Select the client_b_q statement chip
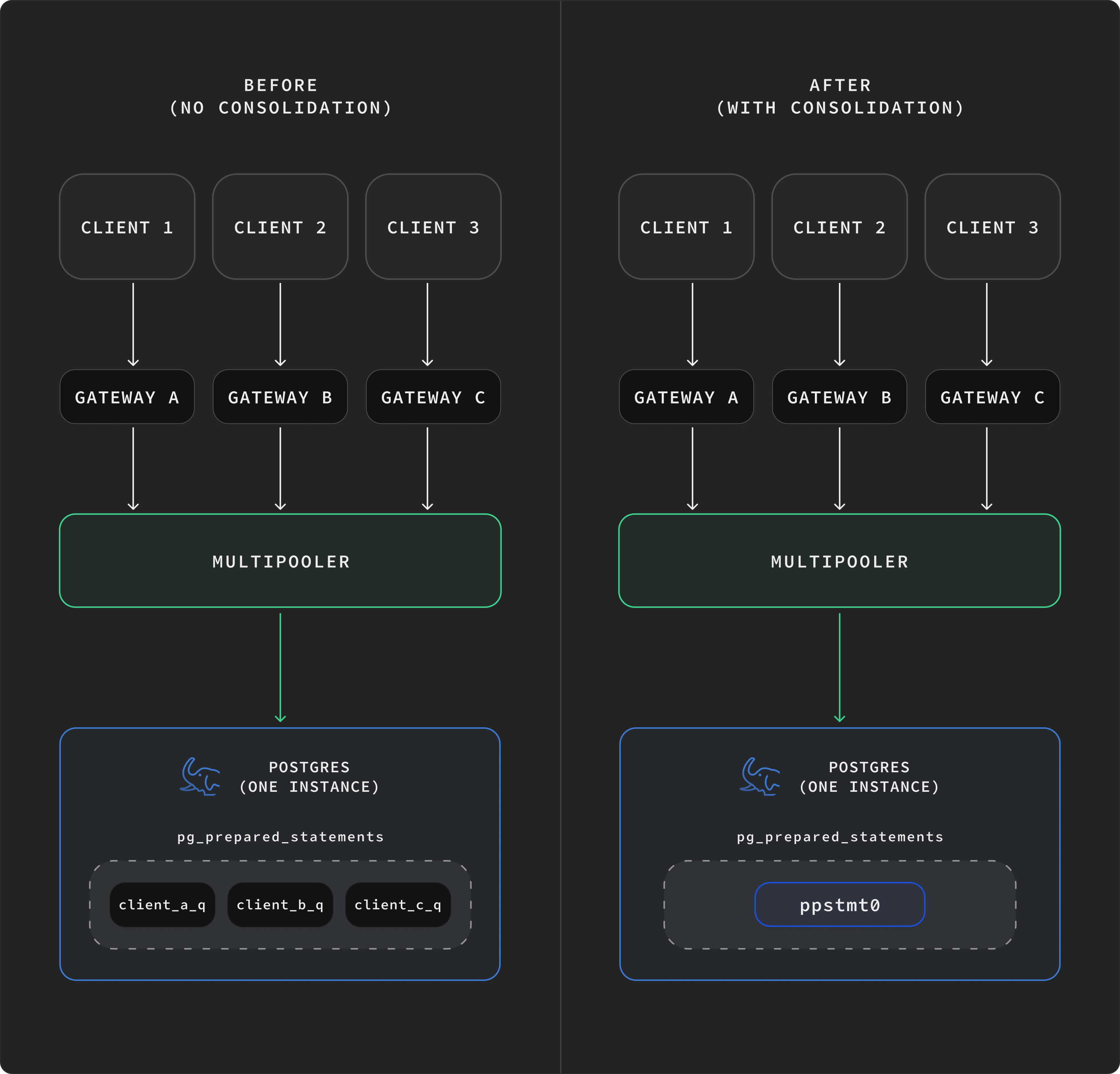 (280, 905)
